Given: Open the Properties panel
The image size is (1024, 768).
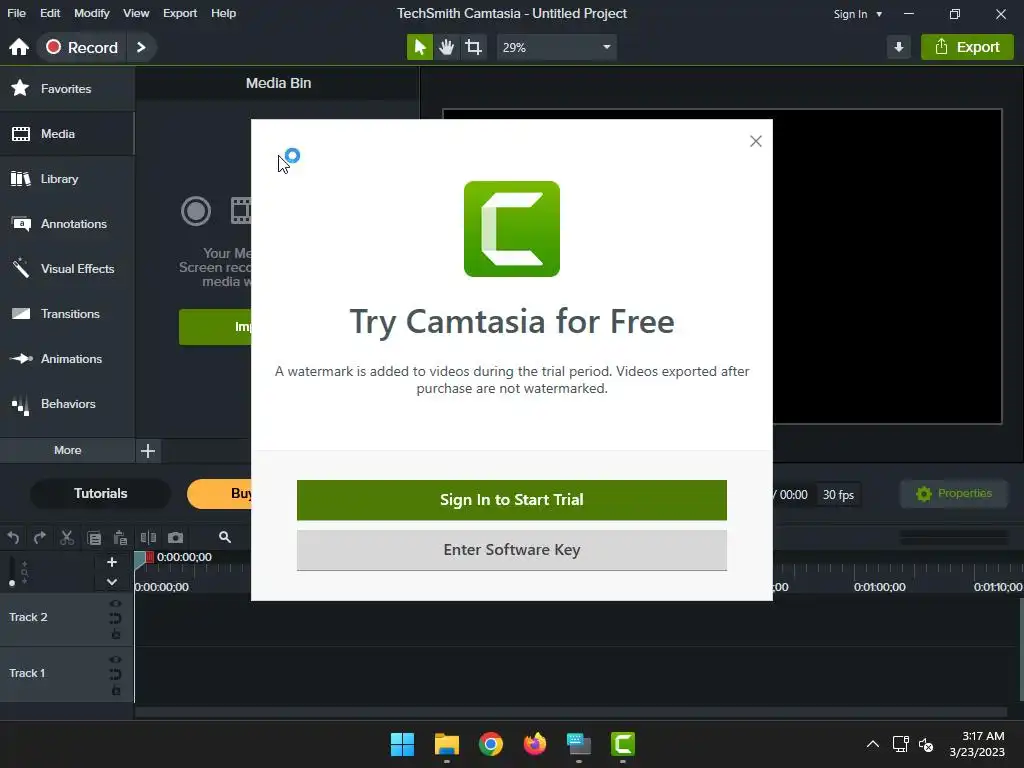Looking at the screenshot, I should click(954, 494).
